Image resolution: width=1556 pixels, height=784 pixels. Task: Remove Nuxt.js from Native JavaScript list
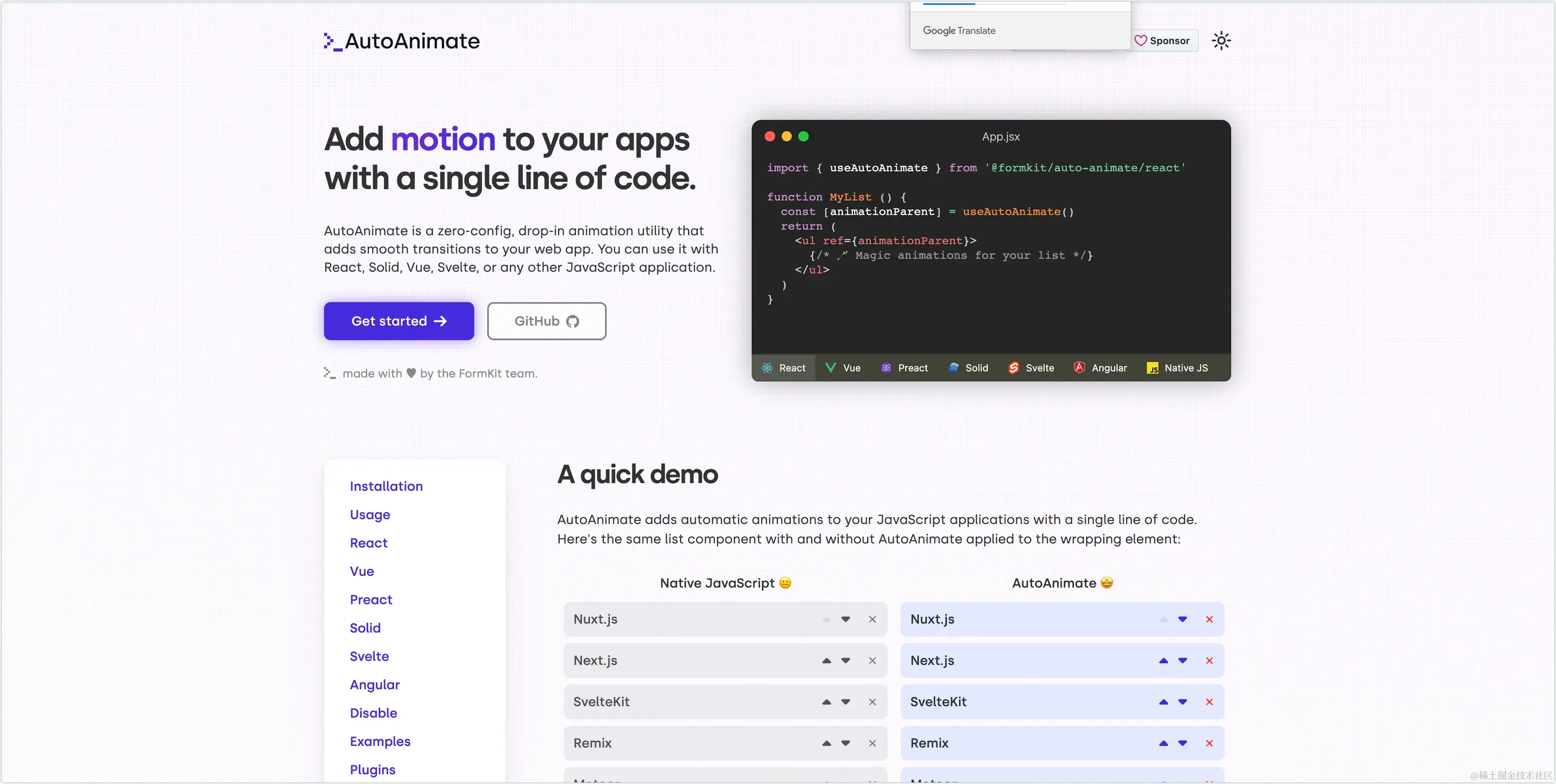point(872,619)
